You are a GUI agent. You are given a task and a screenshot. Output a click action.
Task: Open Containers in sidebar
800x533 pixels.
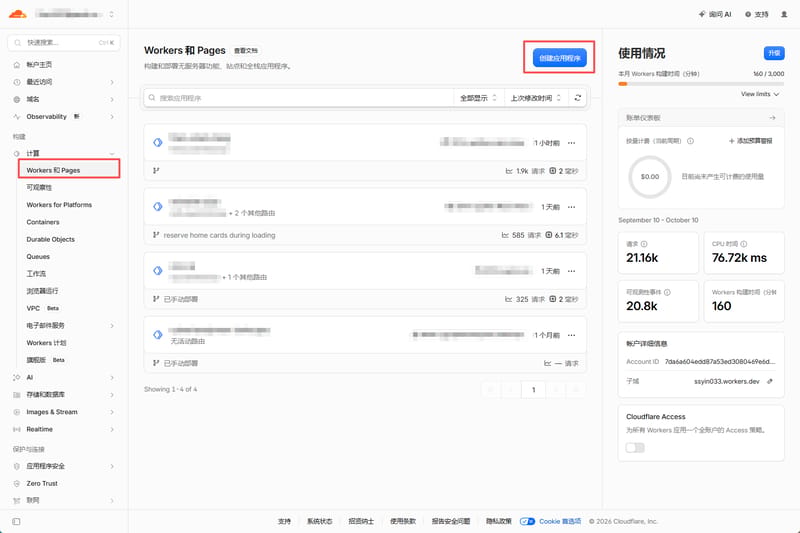tap(43, 222)
